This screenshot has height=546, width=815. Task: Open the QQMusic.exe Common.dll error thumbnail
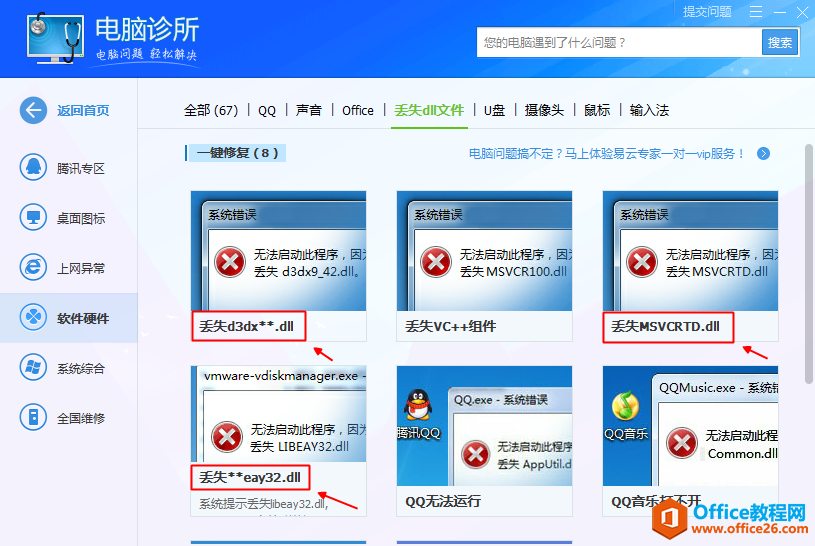pyautogui.click(x=690, y=426)
